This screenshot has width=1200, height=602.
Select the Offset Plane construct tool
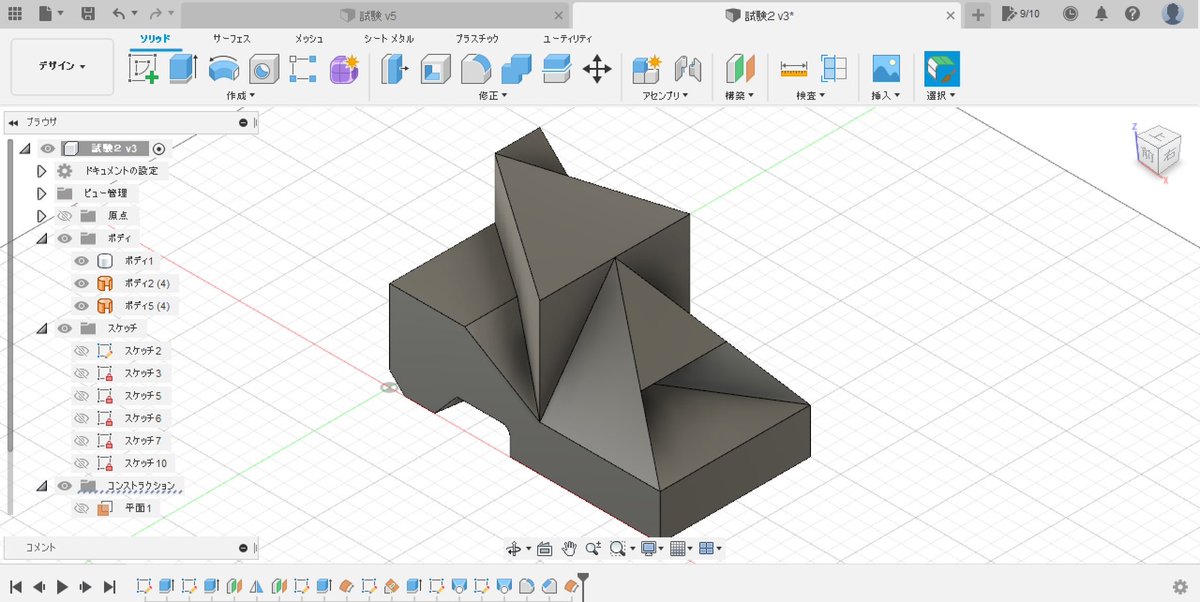739,69
